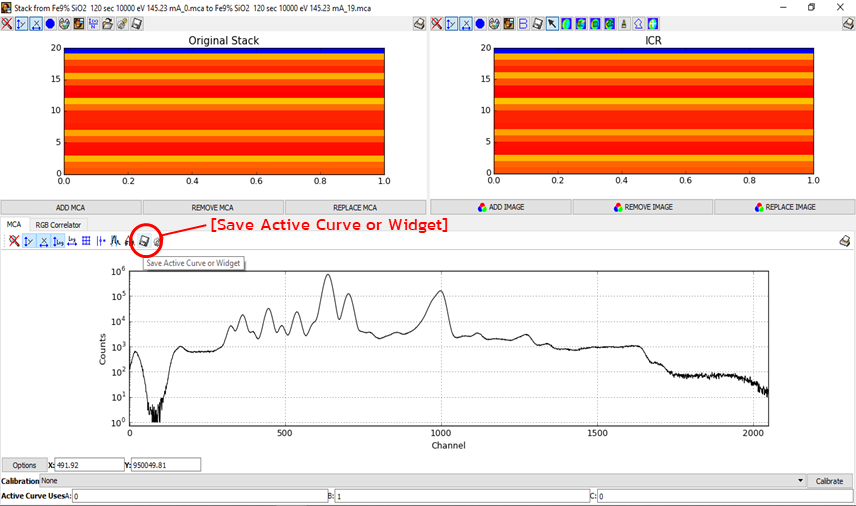Image resolution: width=856 pixels, height=506 pixels.
Task: Click Active Curve C coefficient field
Action: 724,496
